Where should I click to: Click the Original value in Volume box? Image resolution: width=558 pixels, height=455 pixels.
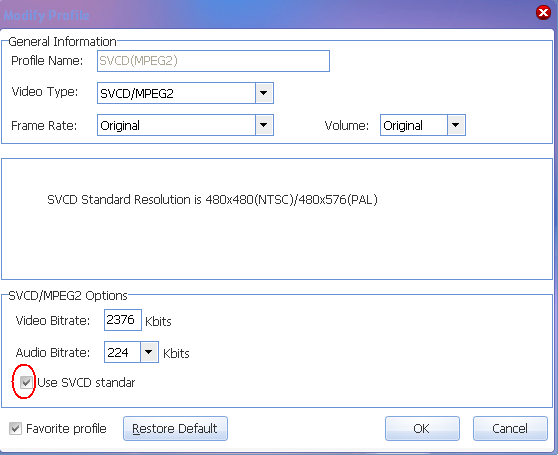click(x=403, y=126)
